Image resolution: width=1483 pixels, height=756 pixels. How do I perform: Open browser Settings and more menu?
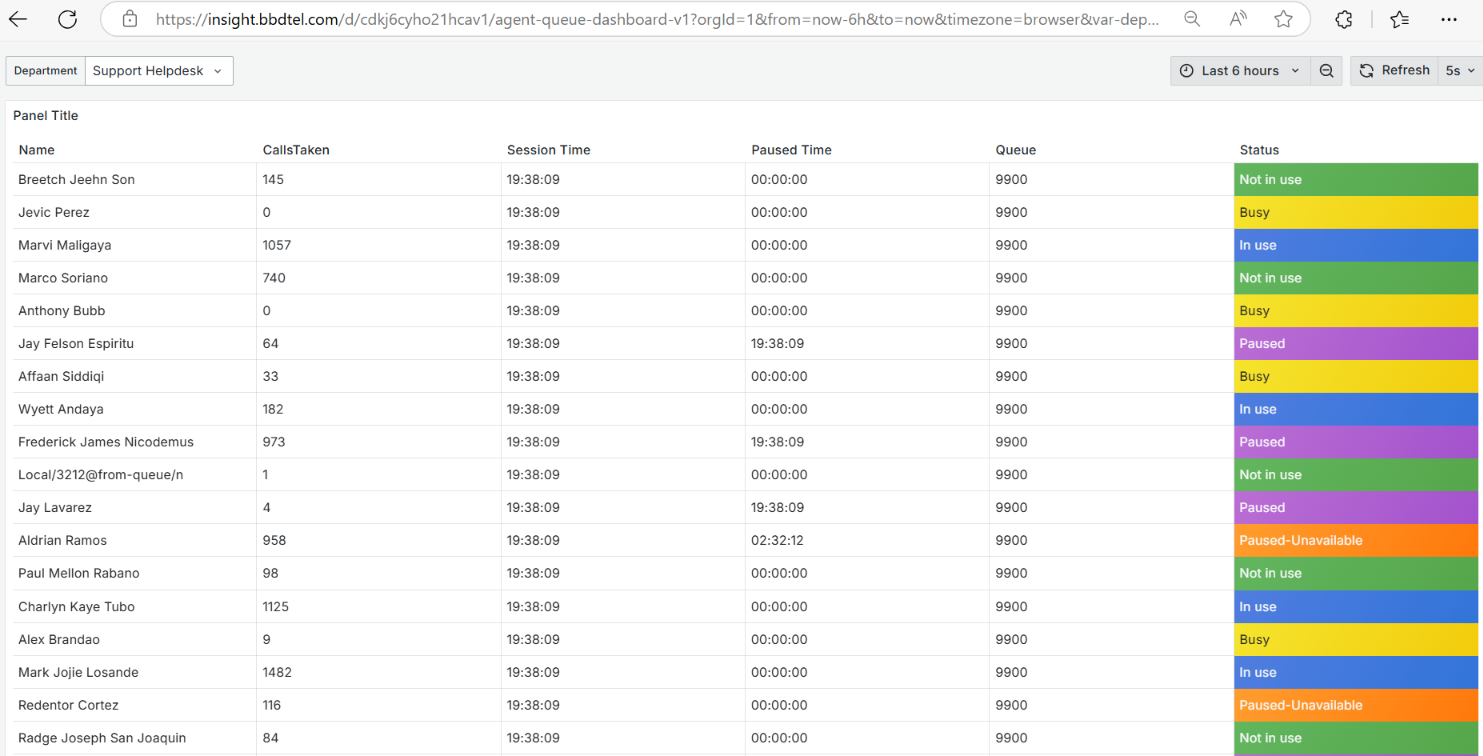(x=1449, y=19)
